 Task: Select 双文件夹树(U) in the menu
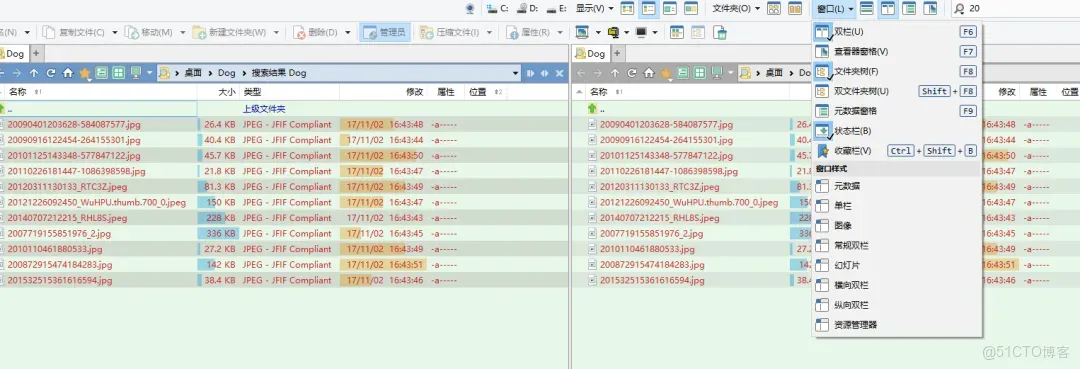click(x=896, y=91)
